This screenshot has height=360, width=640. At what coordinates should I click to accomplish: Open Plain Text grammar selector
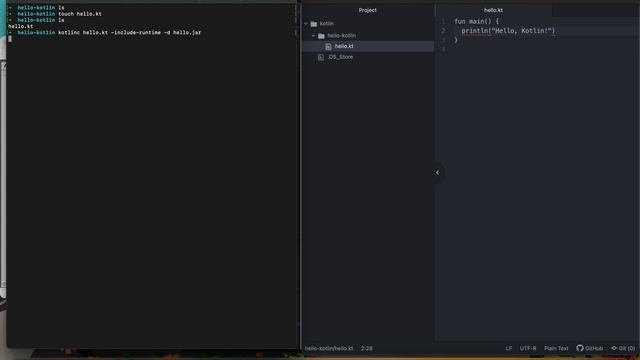click(x=556, y=348)
